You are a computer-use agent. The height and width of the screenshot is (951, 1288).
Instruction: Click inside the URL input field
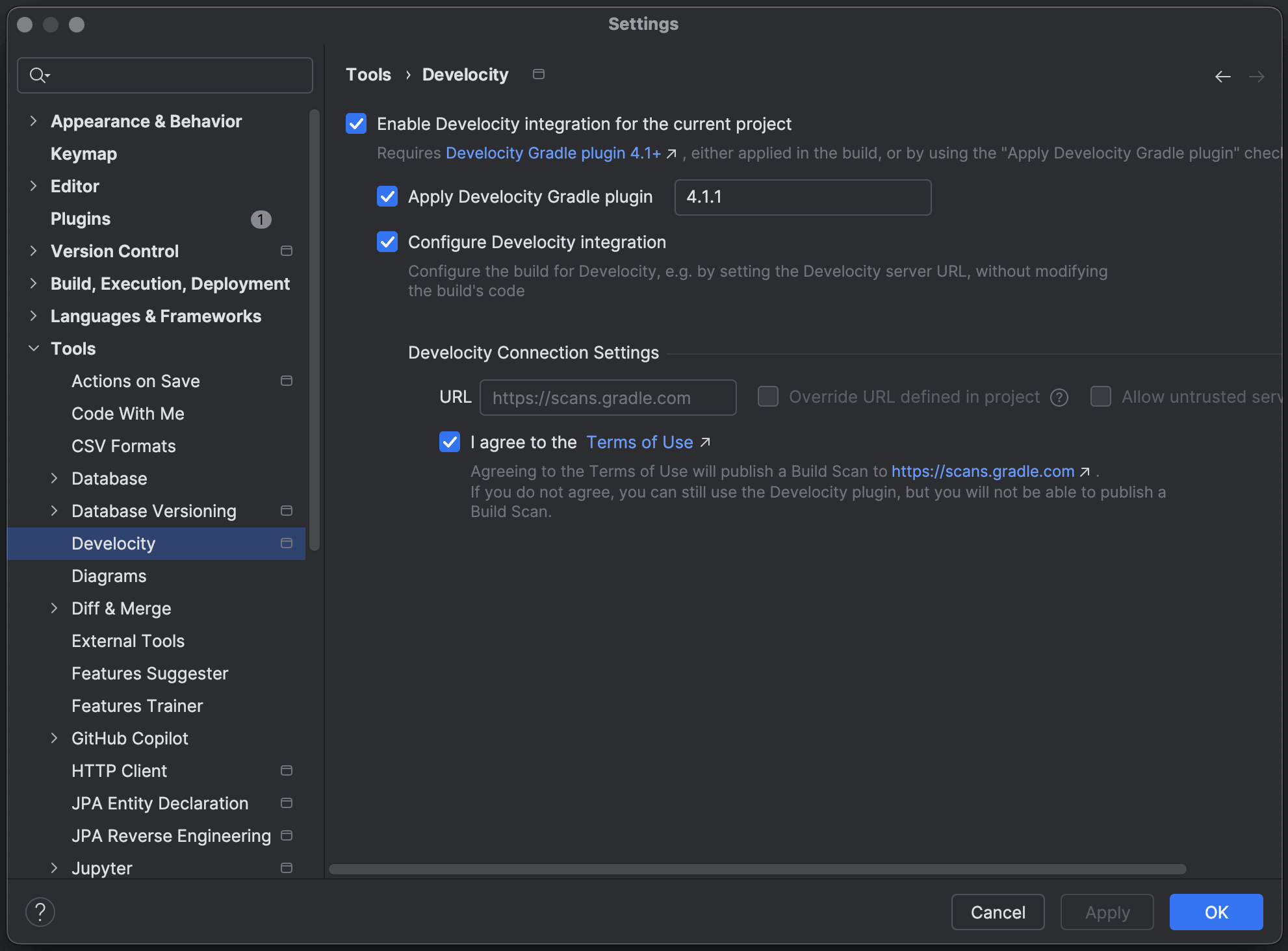tap(607, 397)
